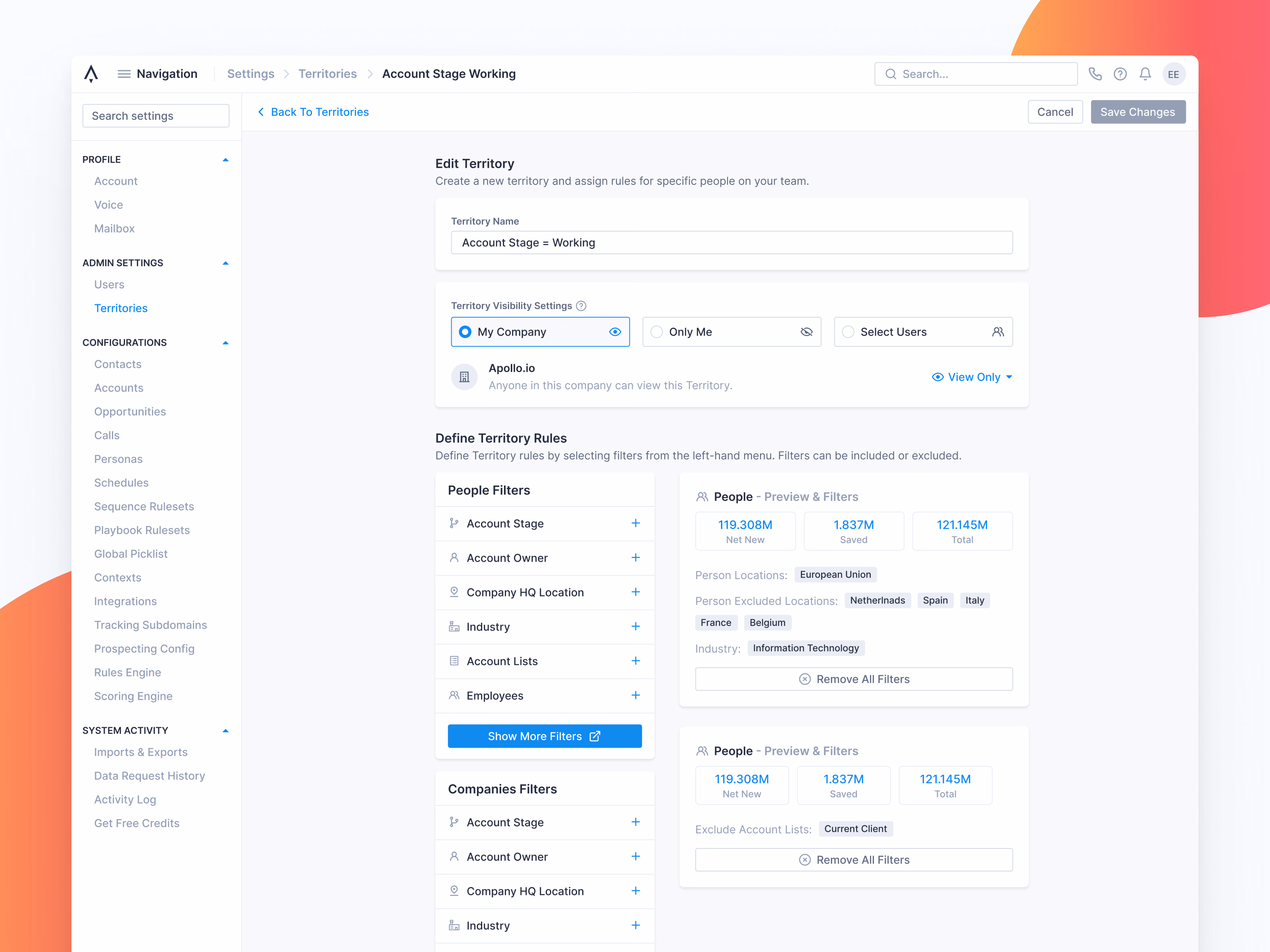Click Show More Filters button

[544, 736]
